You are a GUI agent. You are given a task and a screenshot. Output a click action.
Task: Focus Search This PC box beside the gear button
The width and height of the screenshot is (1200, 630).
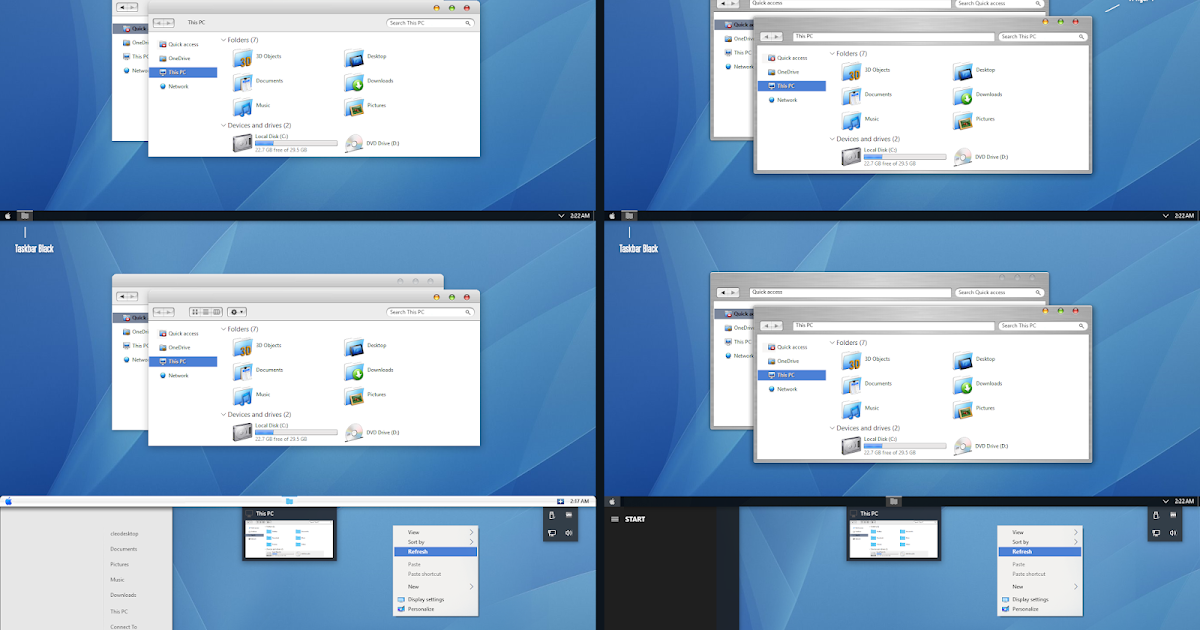point(431,312)
